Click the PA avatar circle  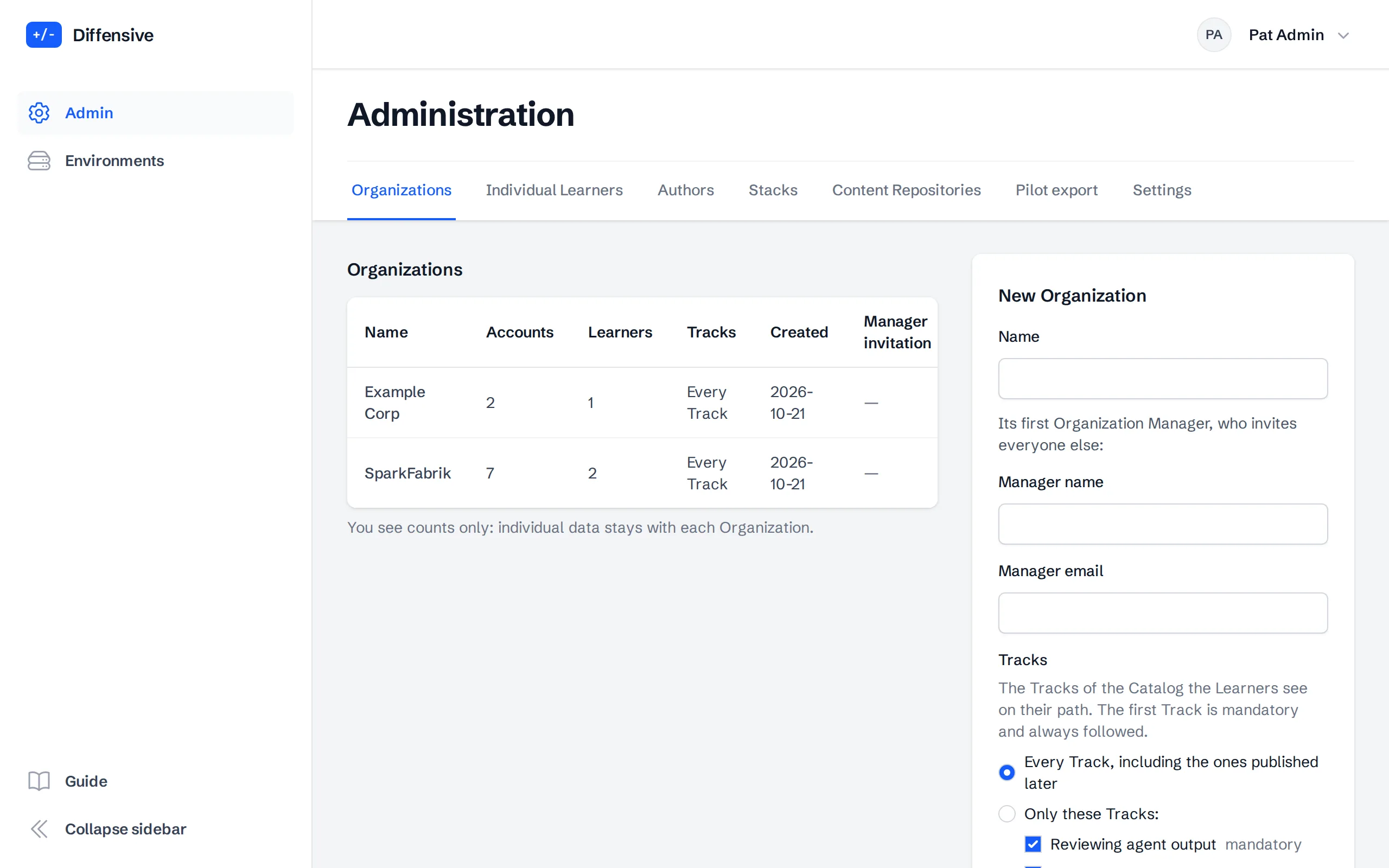click(x=1213, y=35)
